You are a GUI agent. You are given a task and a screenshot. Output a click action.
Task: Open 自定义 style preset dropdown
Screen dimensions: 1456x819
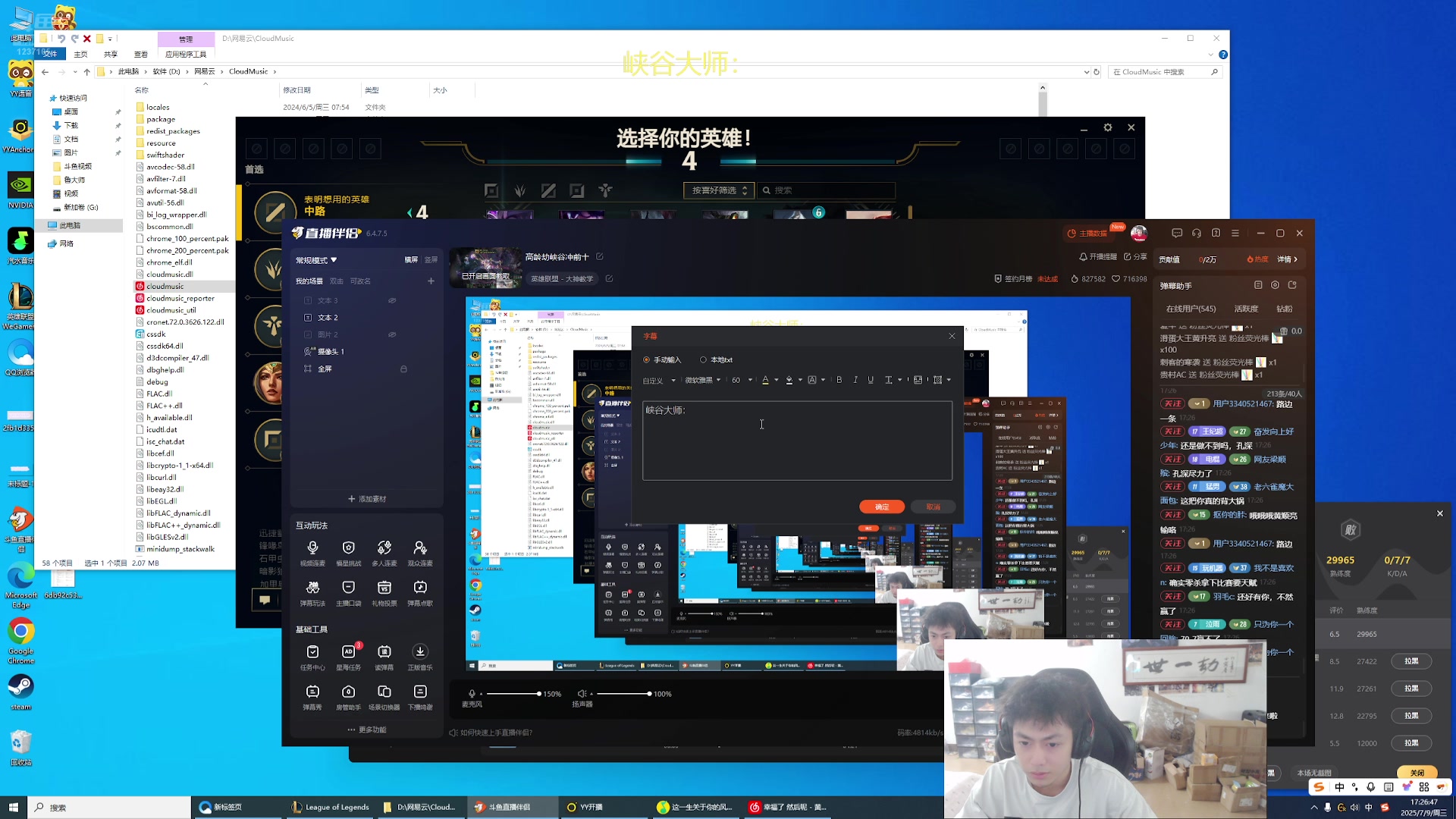[x=659, y=381]
